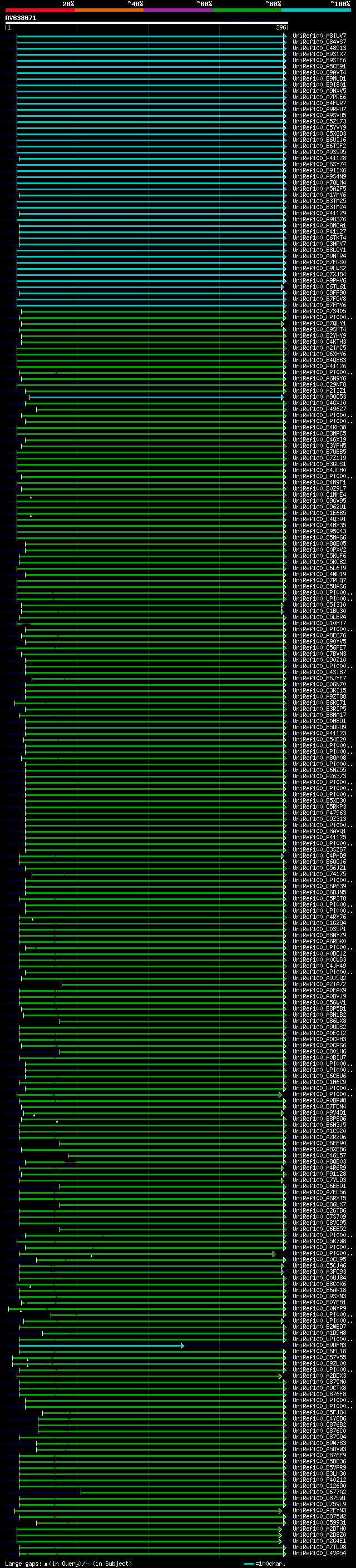Viewport: 356px width, 1568px height.
Task: Select label UniRef100_B9W783
Action: click(x=319, y=1443)
